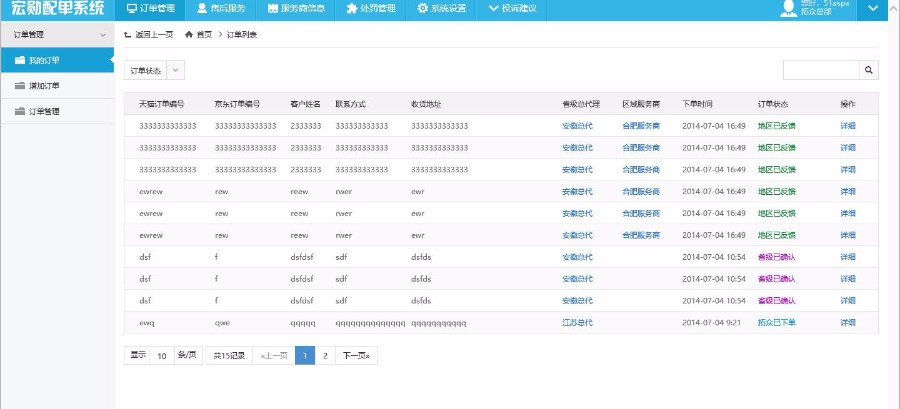Viewport: 900px width, 409px height.
Task: Click the 订单列表 breadcrumb text
Action: [242, 34]
